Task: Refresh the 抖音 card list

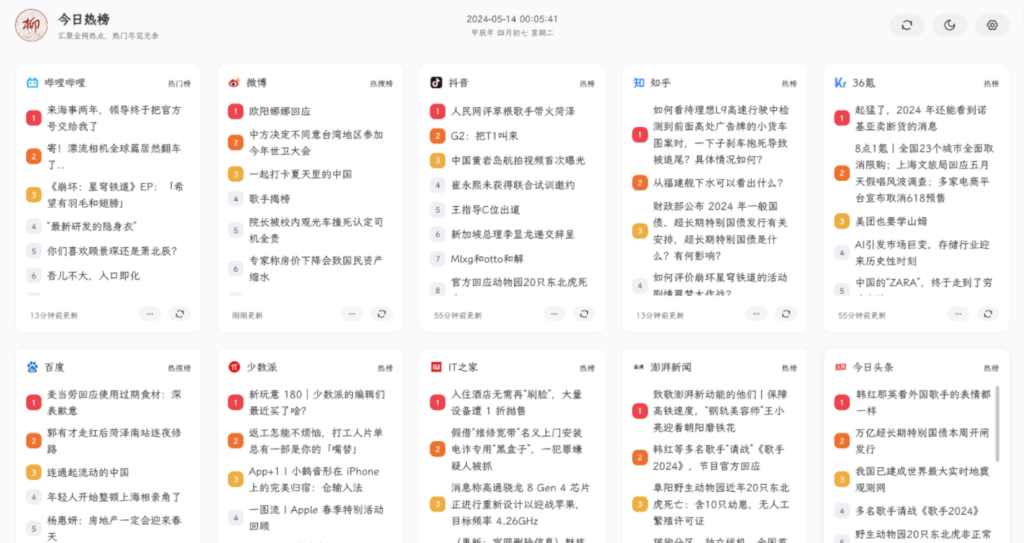Action: tap(584, 314)
